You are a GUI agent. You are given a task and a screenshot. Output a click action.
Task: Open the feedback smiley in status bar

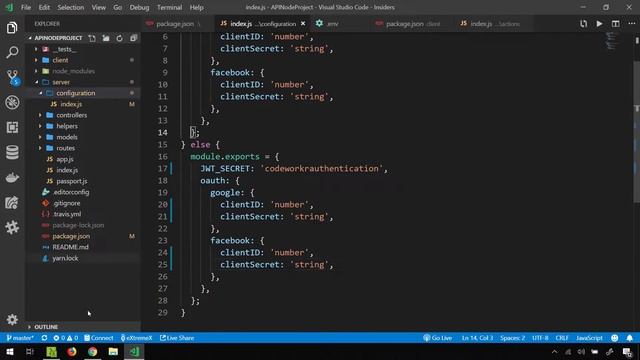click(x=615, y=338)
